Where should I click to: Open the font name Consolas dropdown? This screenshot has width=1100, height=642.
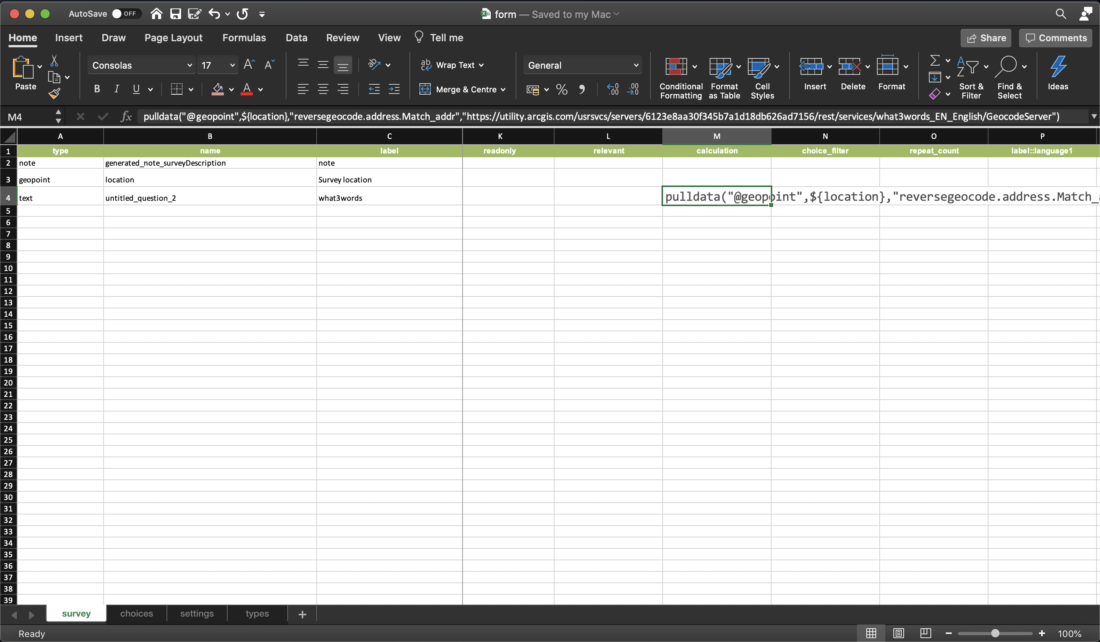189,65
